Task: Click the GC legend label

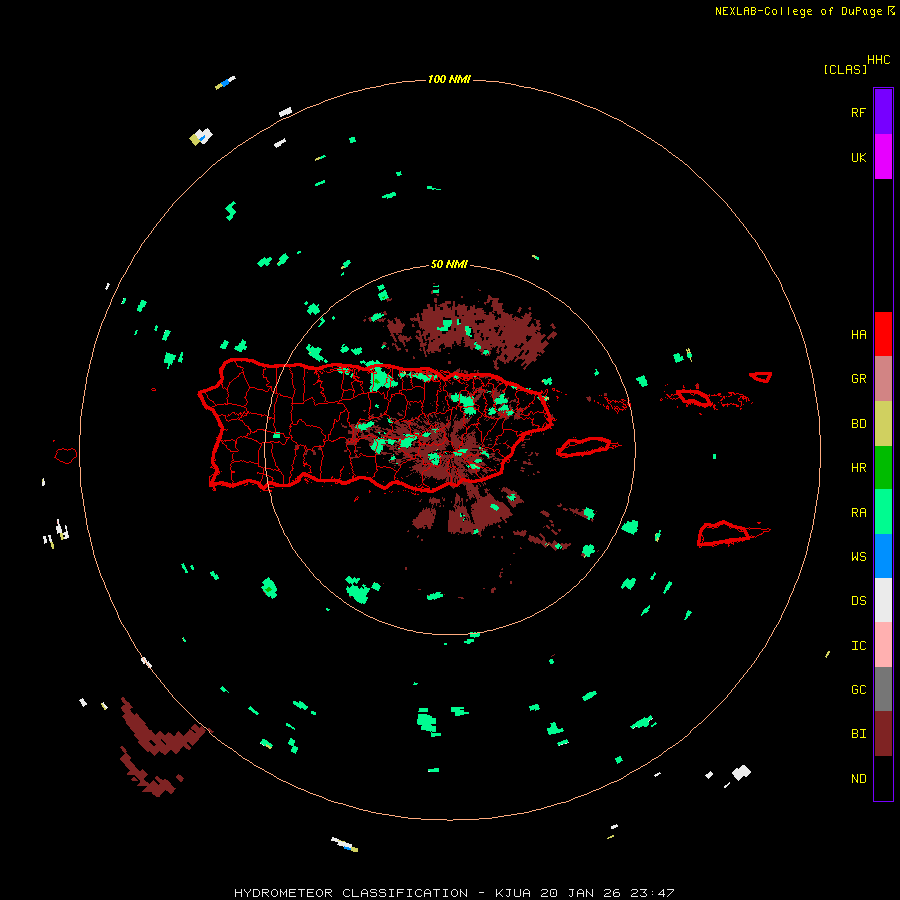Action: click(858, 690)
